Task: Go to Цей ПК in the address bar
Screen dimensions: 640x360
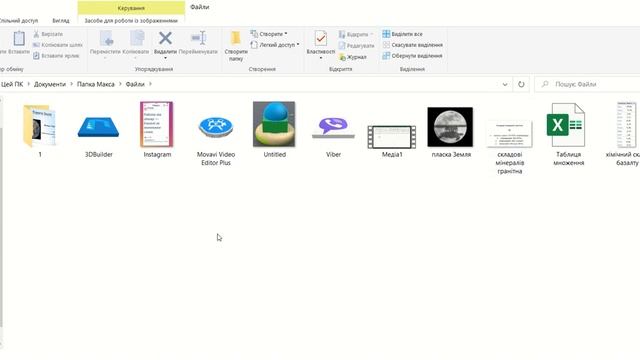Action: tap(12, 84)
